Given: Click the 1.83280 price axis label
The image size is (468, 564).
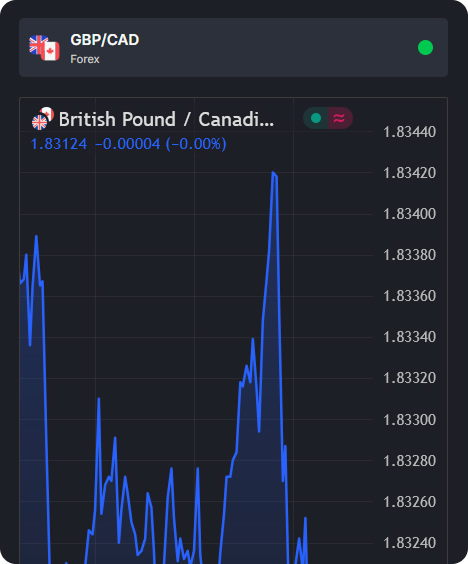Looking at the screenshot, I should [409, 461].
